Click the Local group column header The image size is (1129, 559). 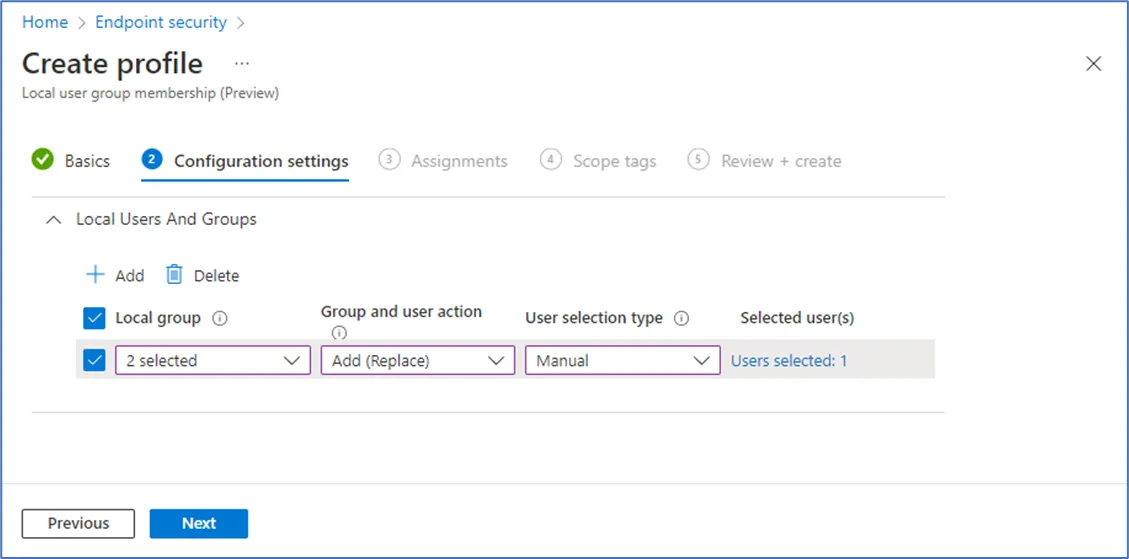[x=158, y=318]
